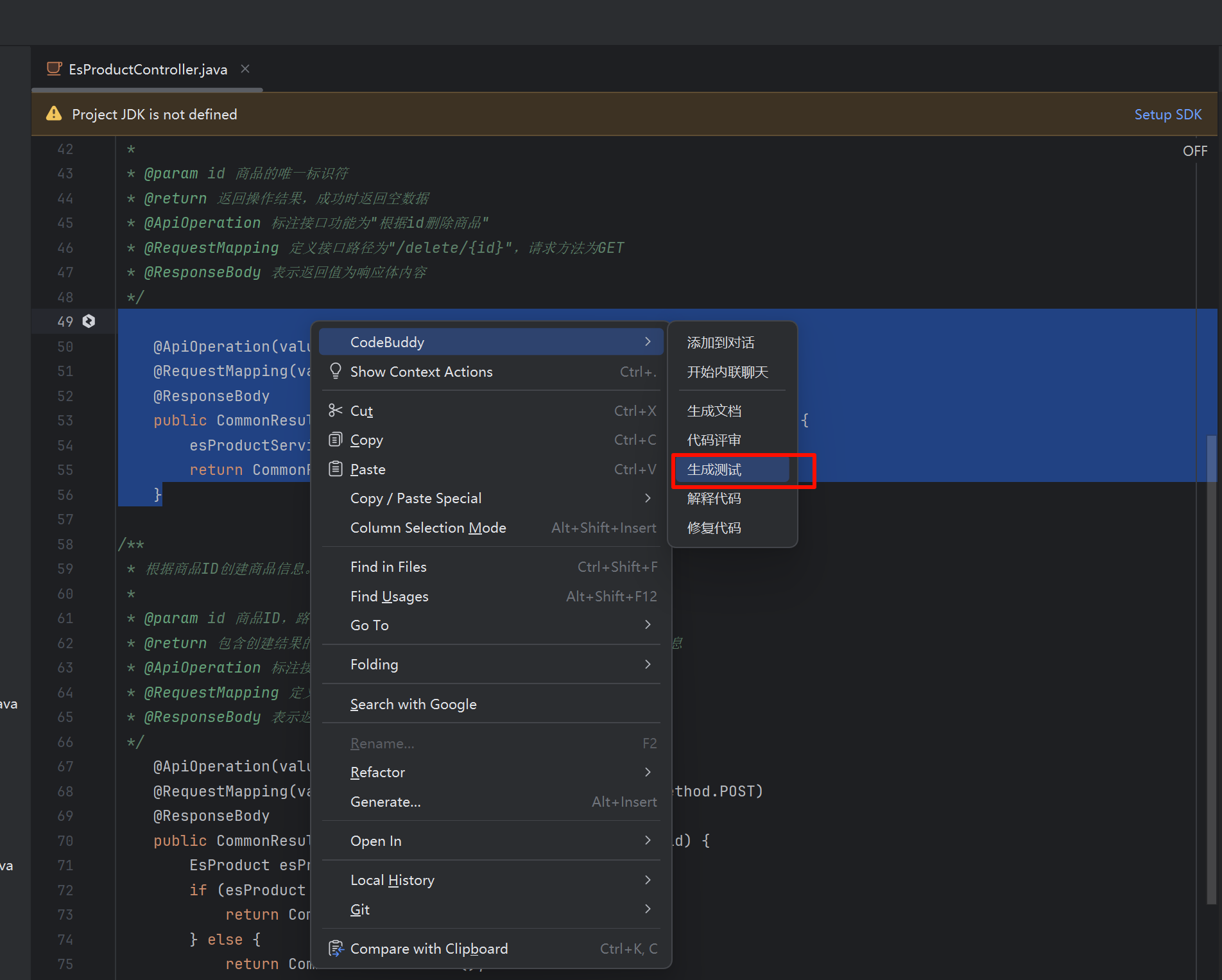1222x980 pixels.
Task: Click the scissors Cut icon in context menu
Action: (x=335, y=410)
